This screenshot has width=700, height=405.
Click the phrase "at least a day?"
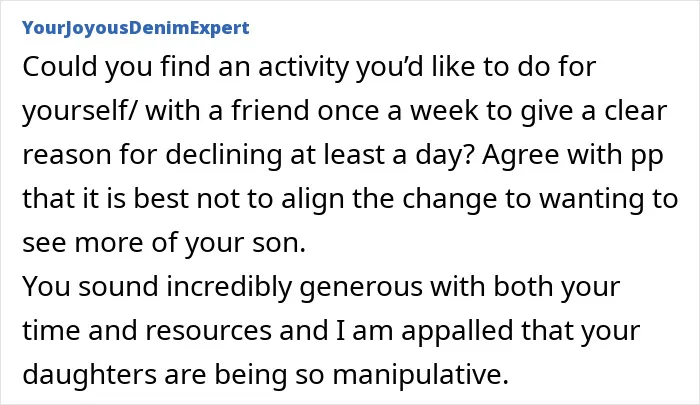click(x=382, y=155)
